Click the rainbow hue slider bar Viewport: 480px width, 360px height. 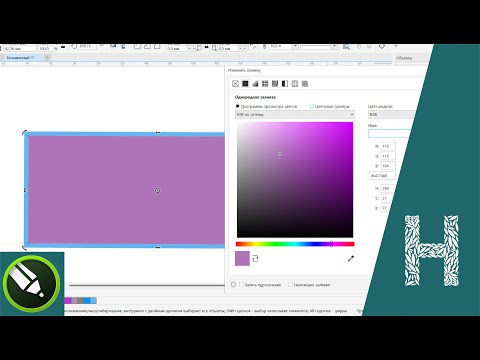click(295, 244)
